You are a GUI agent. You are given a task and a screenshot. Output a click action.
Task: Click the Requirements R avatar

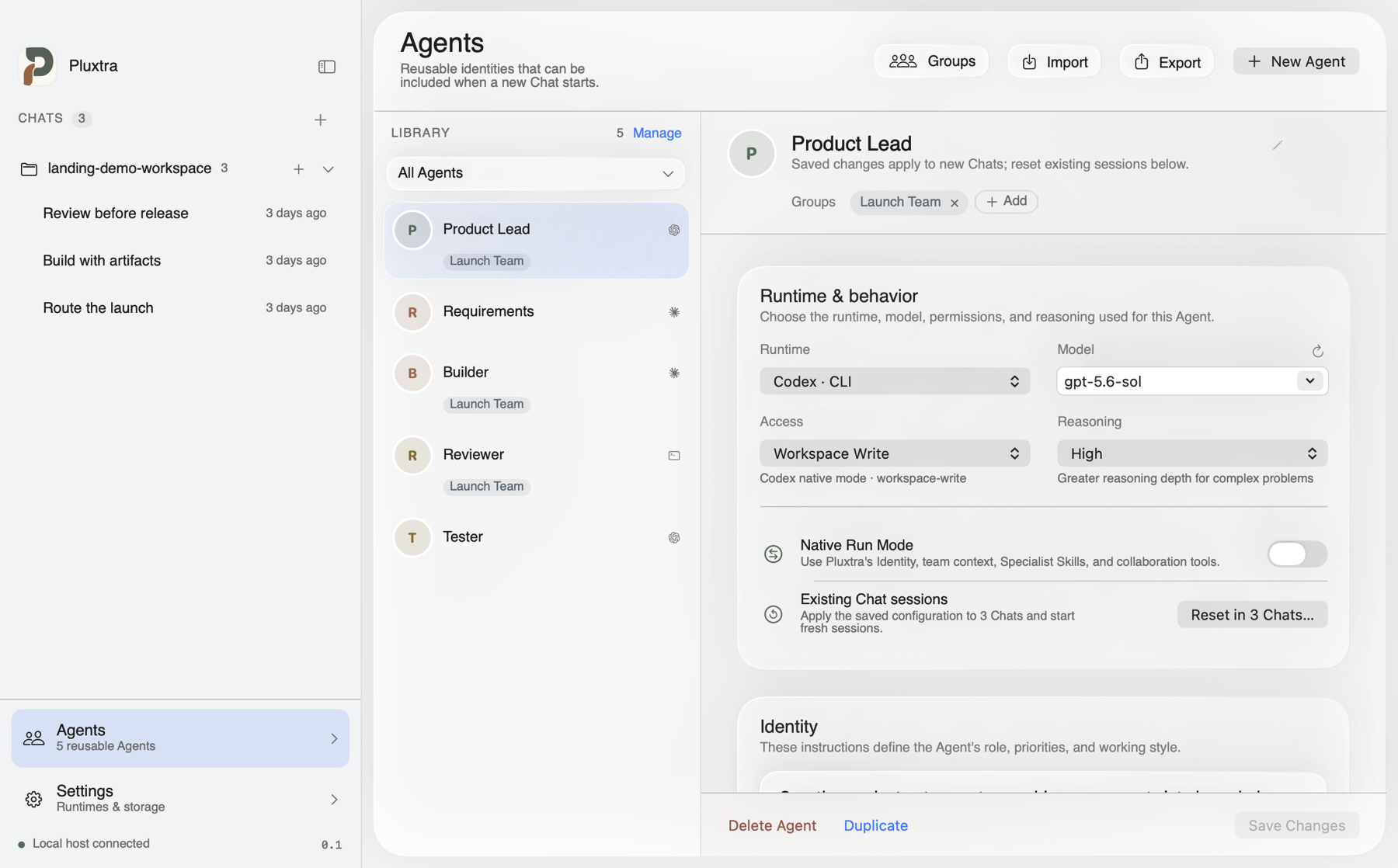412,312
